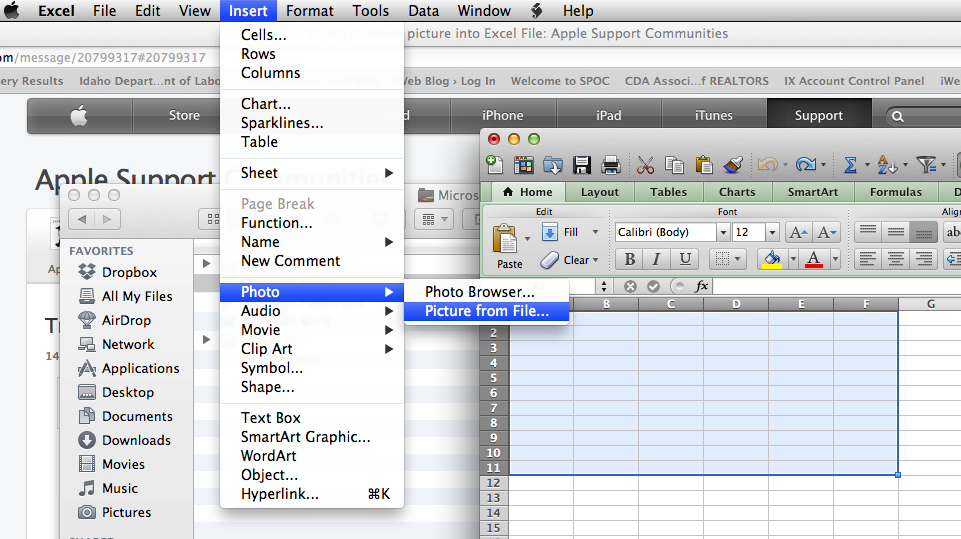Open the Calibri (Body) font name dropdown

(723, 232)
